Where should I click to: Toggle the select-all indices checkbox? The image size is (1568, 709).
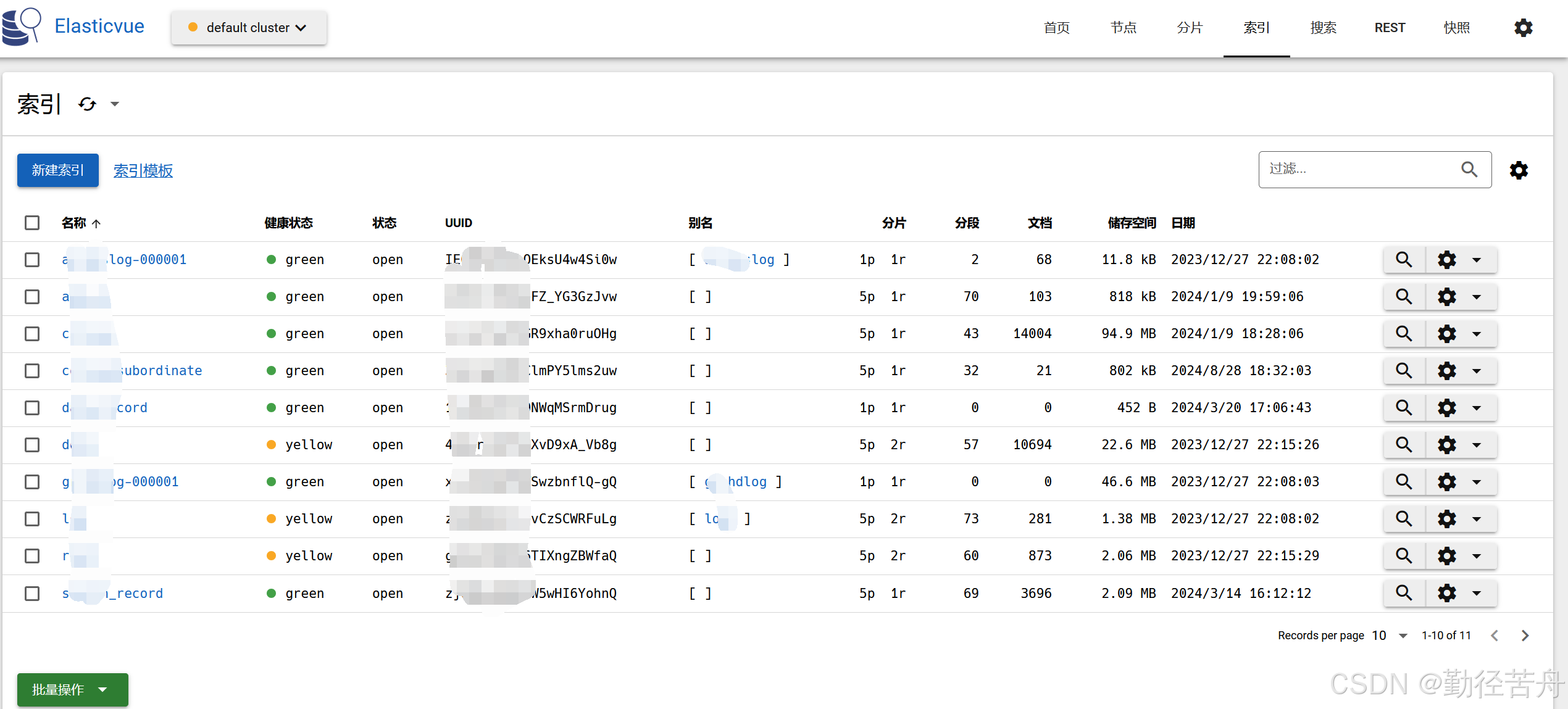click(x=32, y=223)
